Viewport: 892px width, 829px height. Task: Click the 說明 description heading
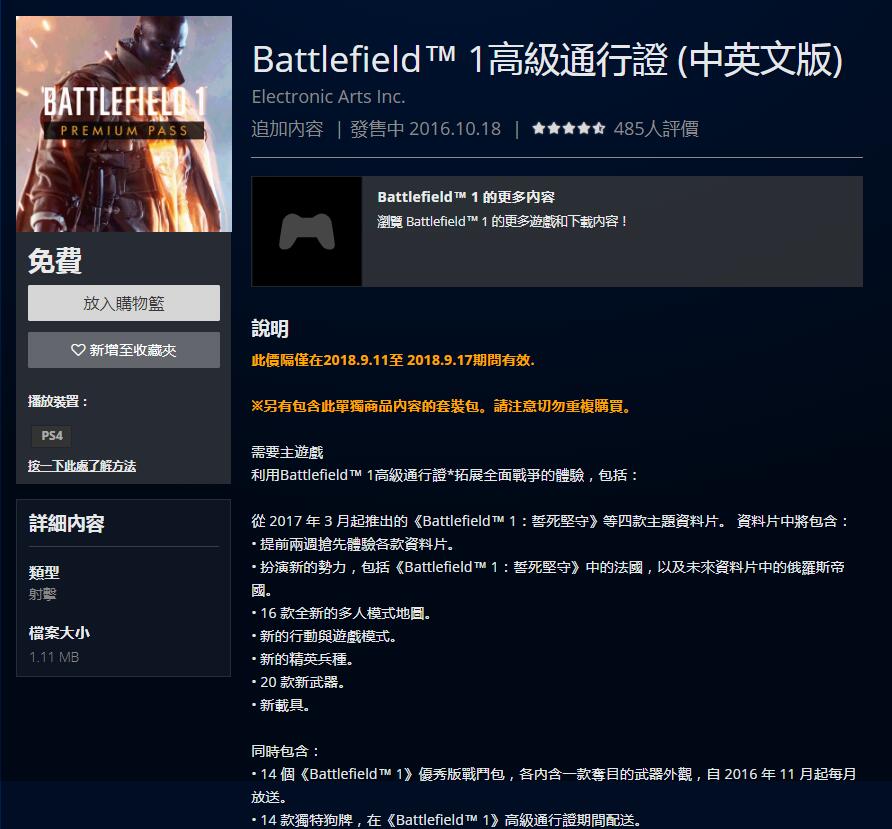[x=270, y=329]
